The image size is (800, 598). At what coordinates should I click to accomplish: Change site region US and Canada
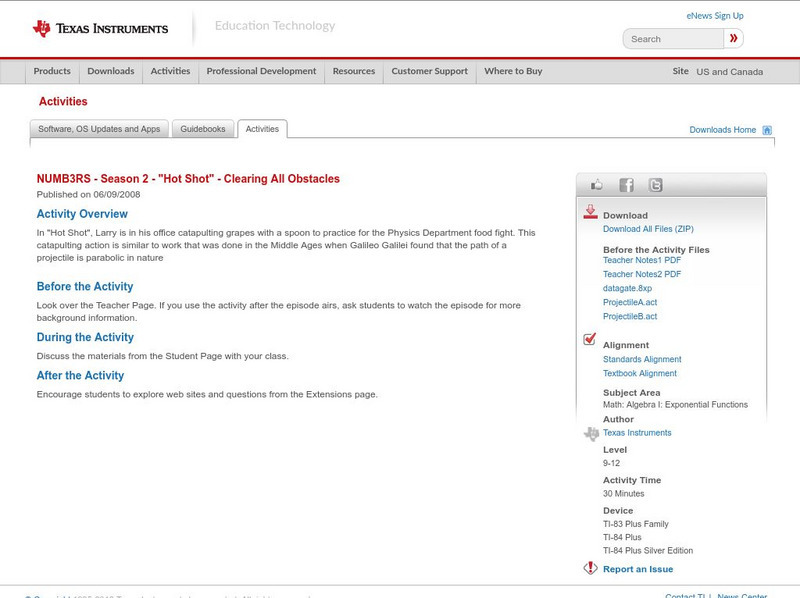pyautogui.click(x=730, y=72)
